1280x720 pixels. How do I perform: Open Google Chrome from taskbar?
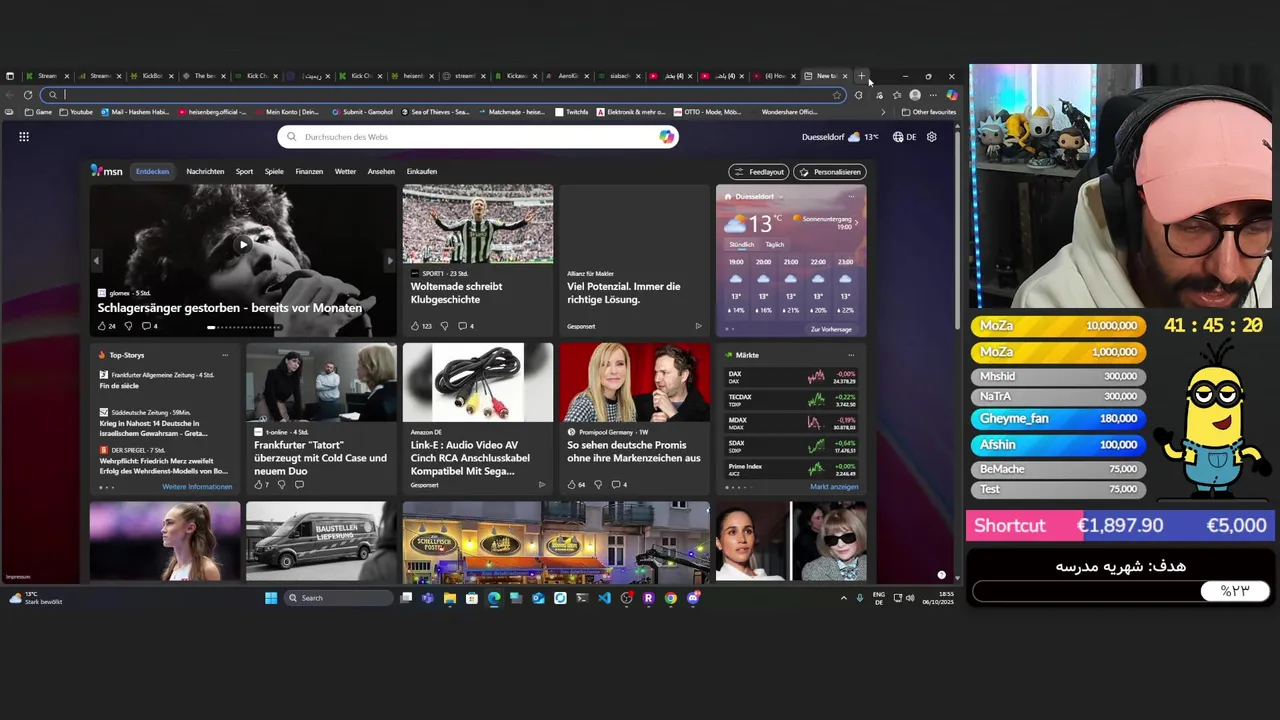[670, 598]
